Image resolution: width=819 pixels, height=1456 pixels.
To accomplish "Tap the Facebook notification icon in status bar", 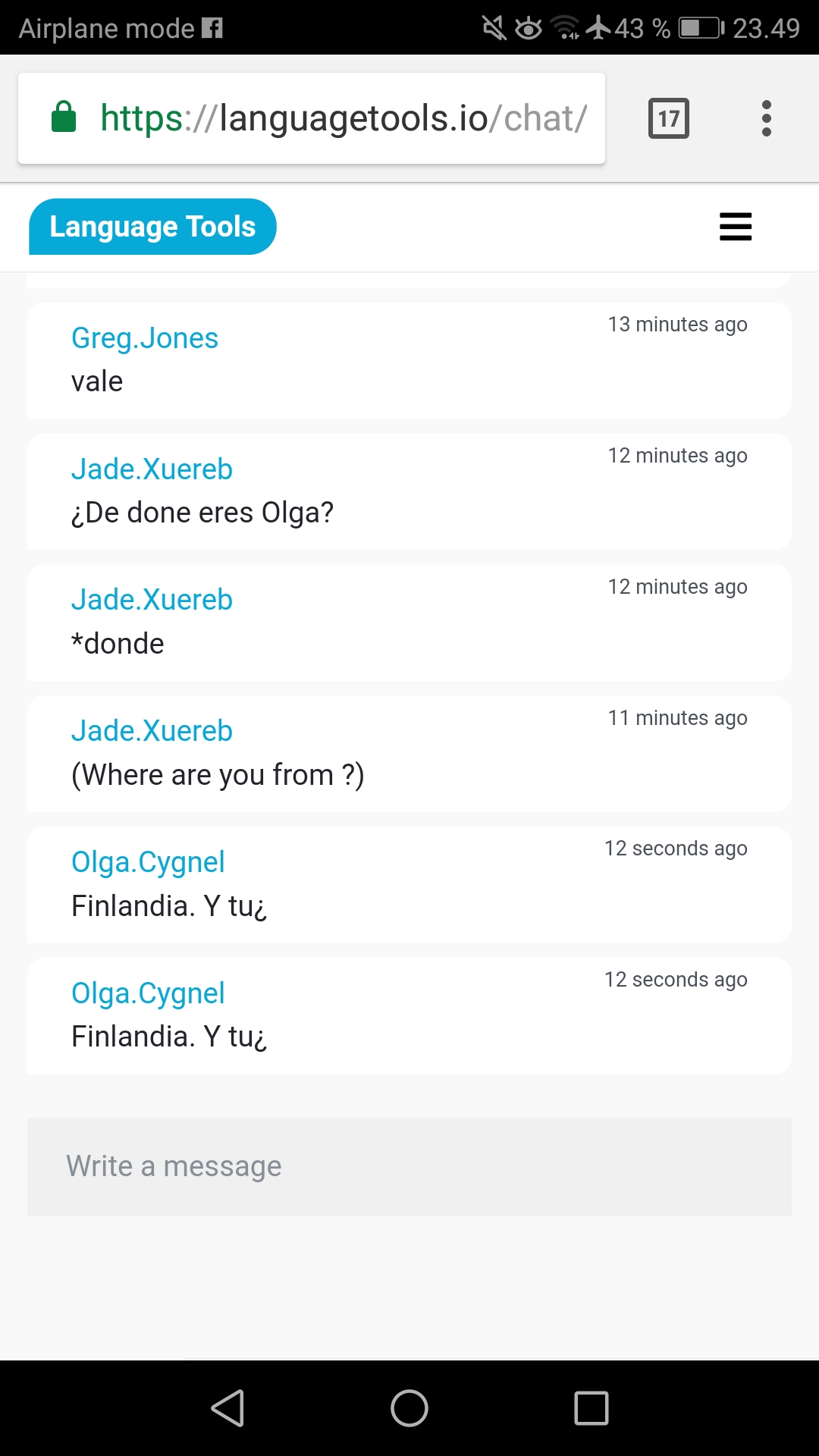I will click(x=212, y=29).
